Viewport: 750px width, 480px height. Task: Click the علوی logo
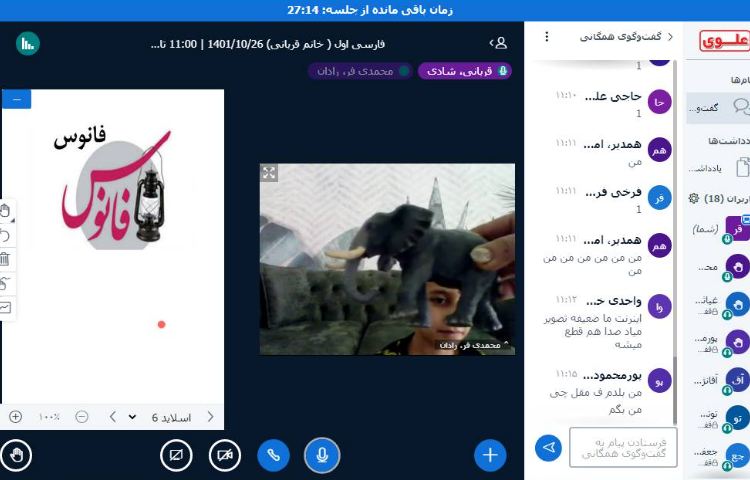(x=724, y=41)
